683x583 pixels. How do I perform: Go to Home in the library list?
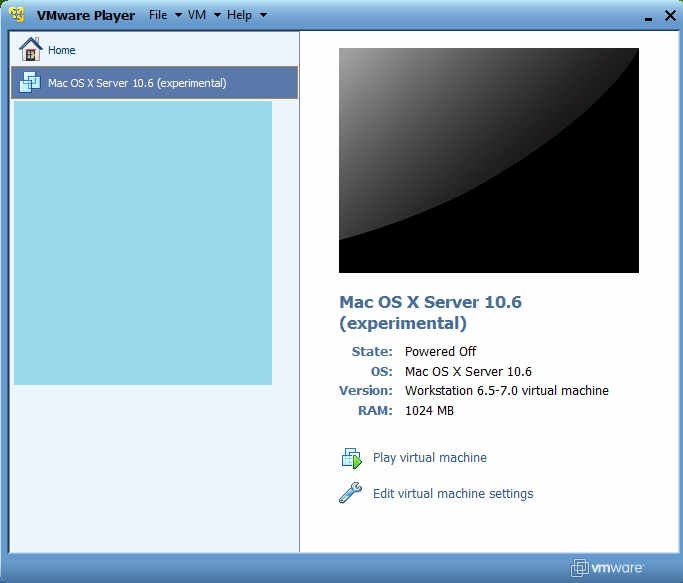point(155,49)
